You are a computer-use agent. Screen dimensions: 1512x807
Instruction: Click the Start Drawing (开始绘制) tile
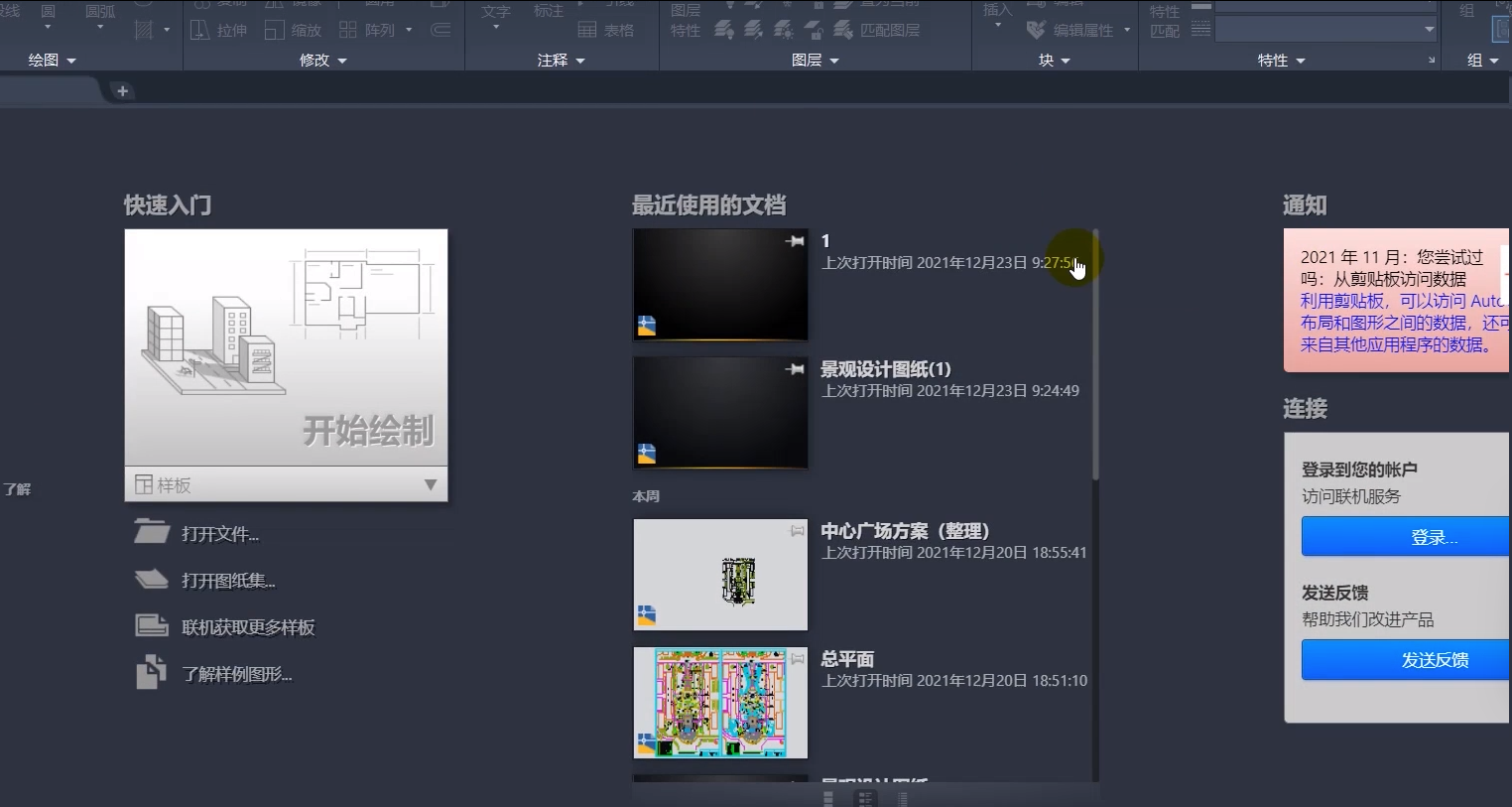286,347
